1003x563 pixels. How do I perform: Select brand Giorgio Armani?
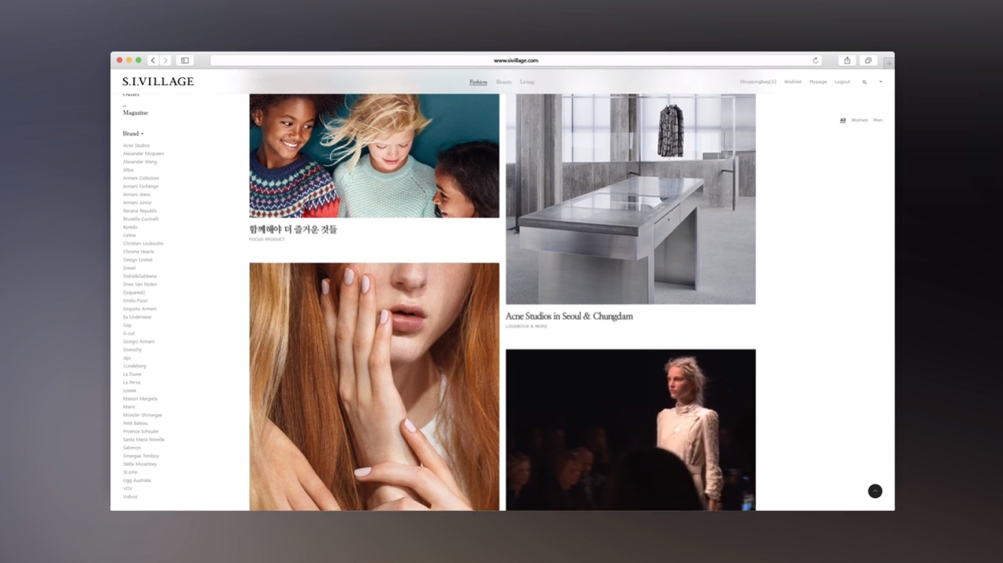coord(138,342)
